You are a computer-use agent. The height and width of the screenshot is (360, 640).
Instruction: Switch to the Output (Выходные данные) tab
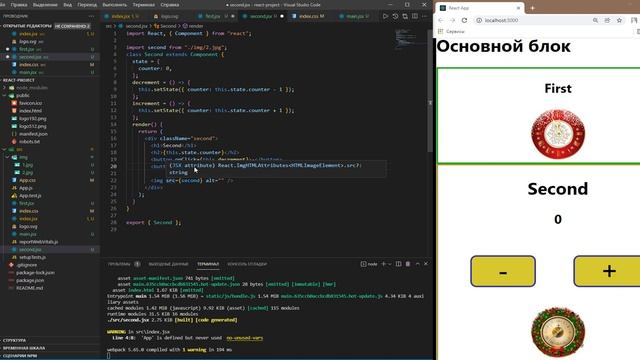(168, 264)
